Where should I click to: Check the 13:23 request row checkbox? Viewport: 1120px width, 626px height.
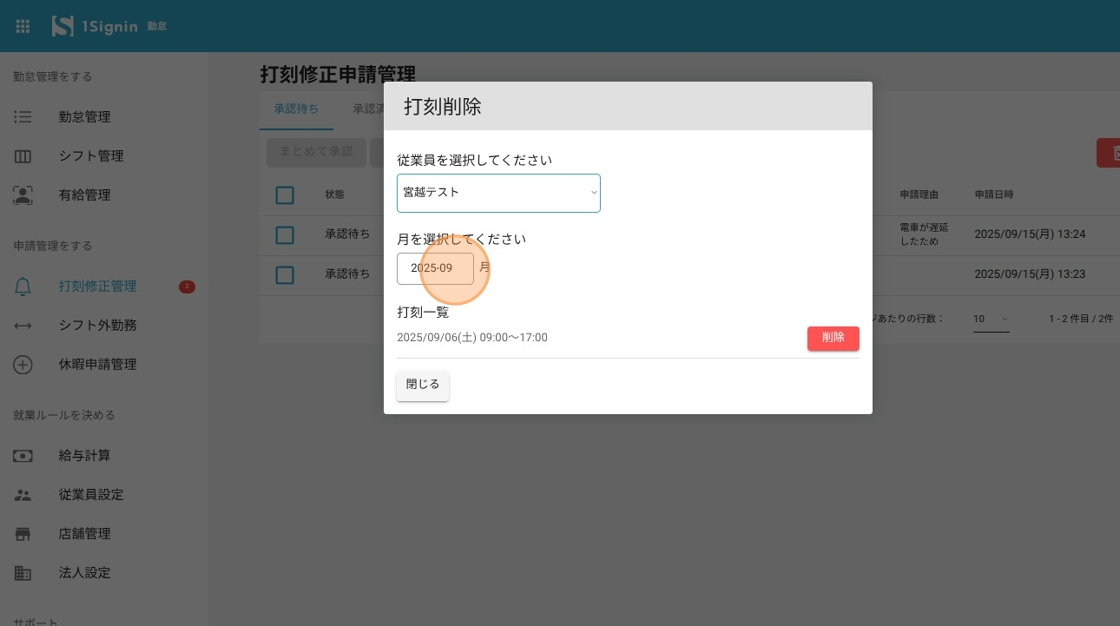(284, 275)
